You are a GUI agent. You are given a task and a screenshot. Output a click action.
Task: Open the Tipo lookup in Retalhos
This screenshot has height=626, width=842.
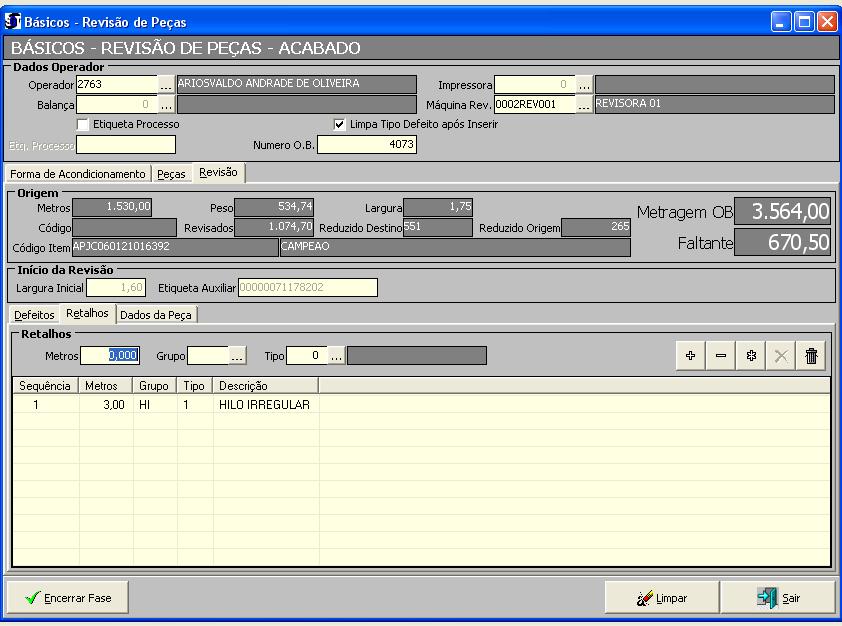click(336, 356)
